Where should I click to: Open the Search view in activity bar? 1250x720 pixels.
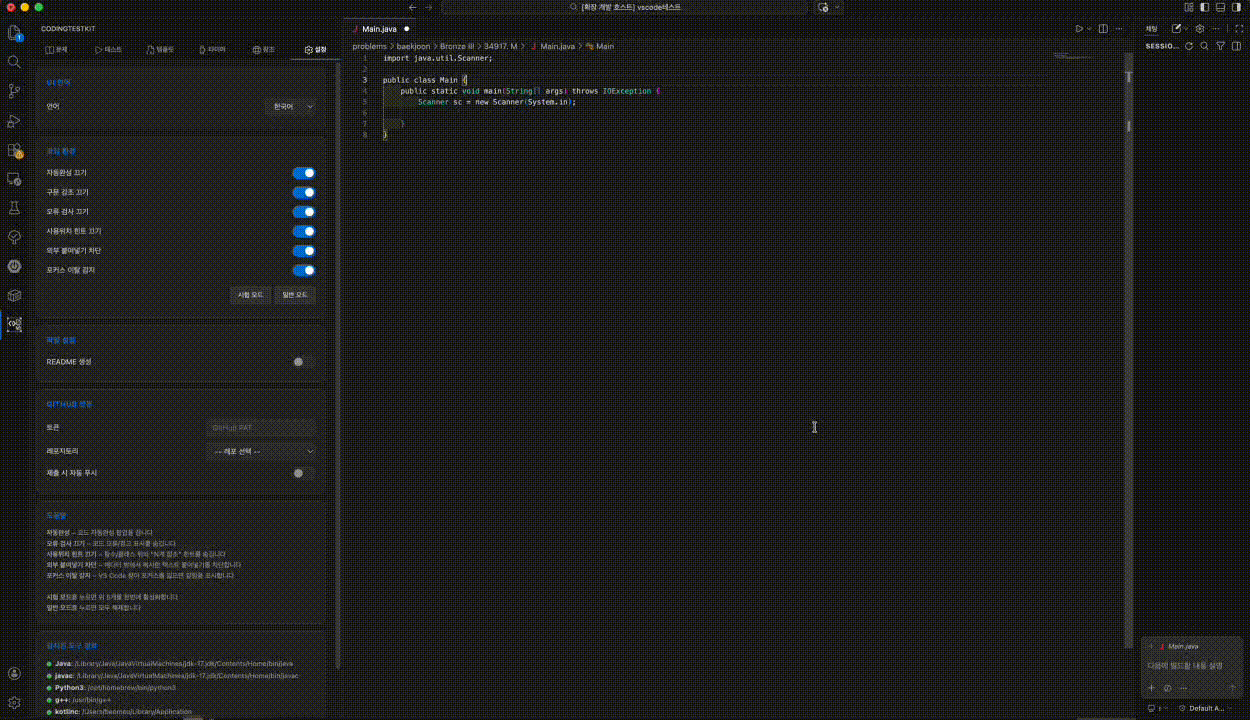click(14, 61)
